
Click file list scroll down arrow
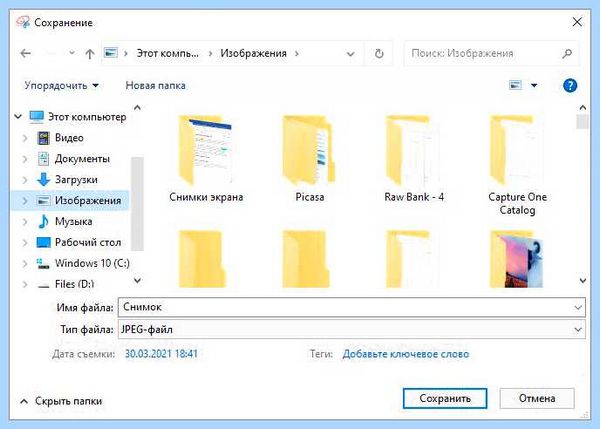click(583, 281)
